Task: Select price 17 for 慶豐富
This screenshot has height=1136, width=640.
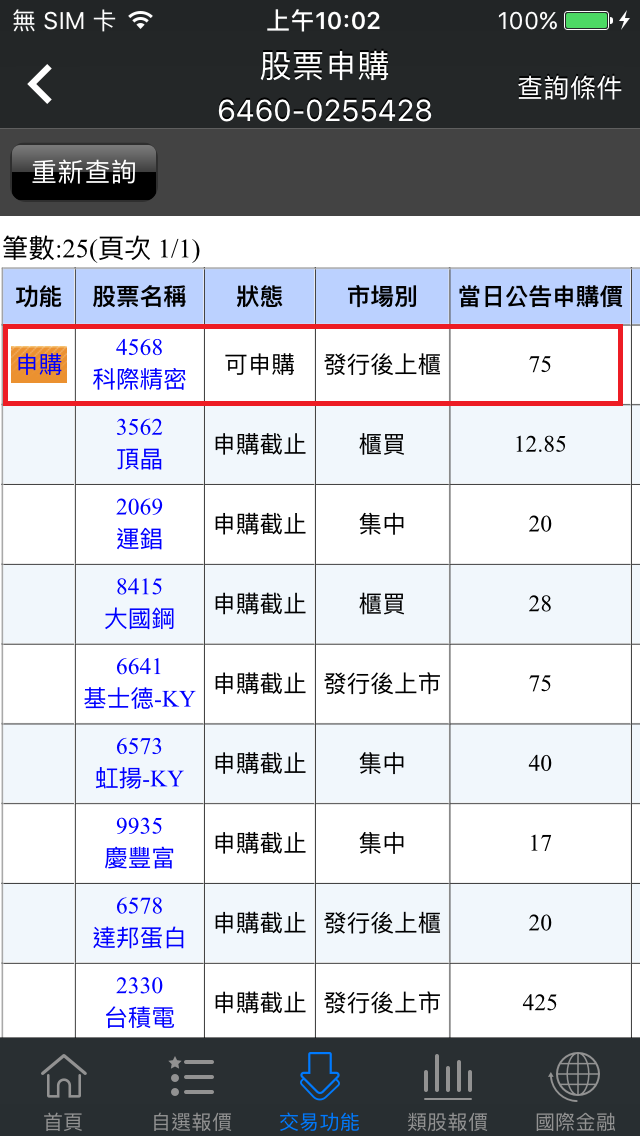Action: 541,843
